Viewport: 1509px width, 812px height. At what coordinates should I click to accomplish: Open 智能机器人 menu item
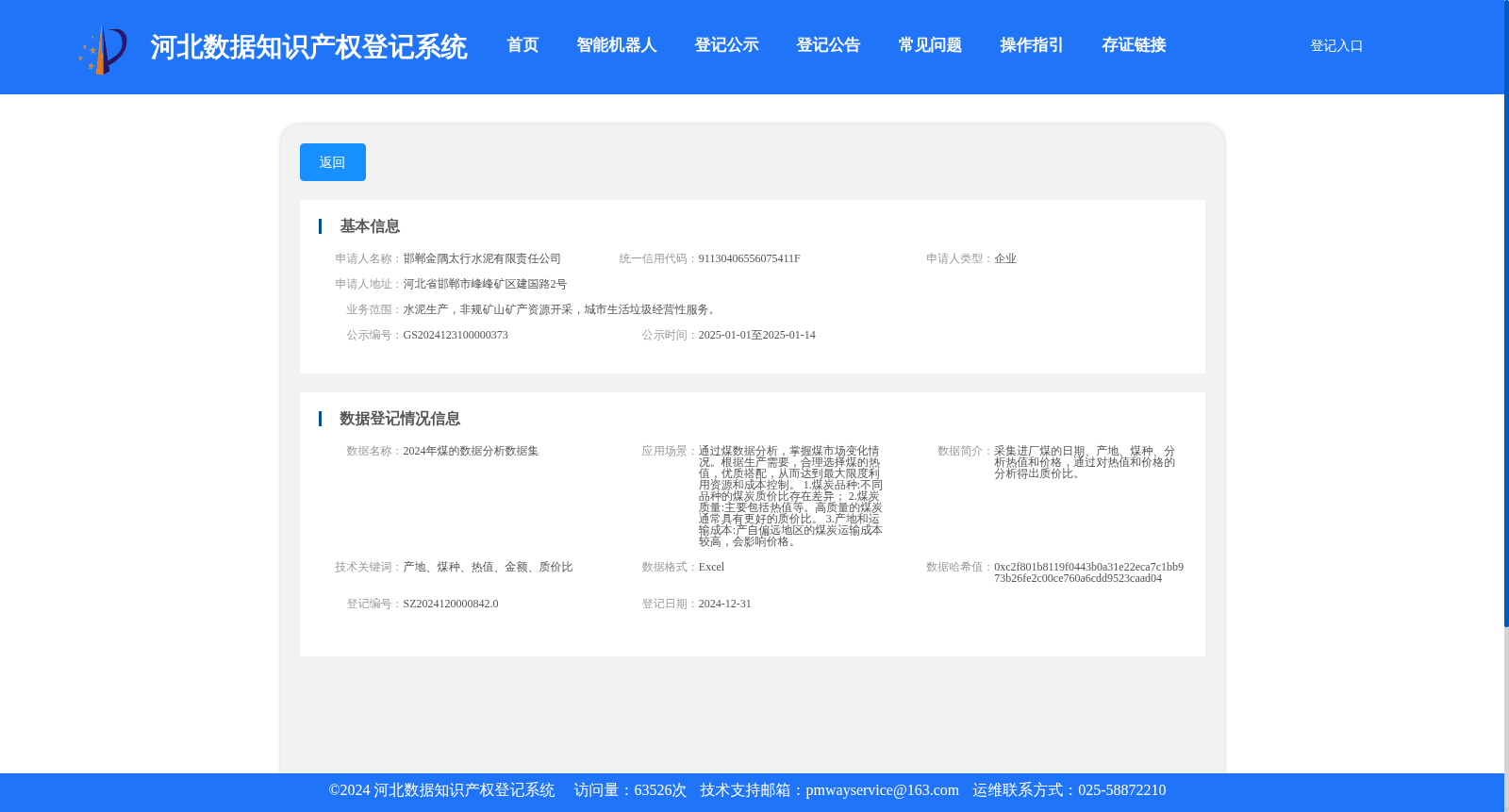(617, 45)
